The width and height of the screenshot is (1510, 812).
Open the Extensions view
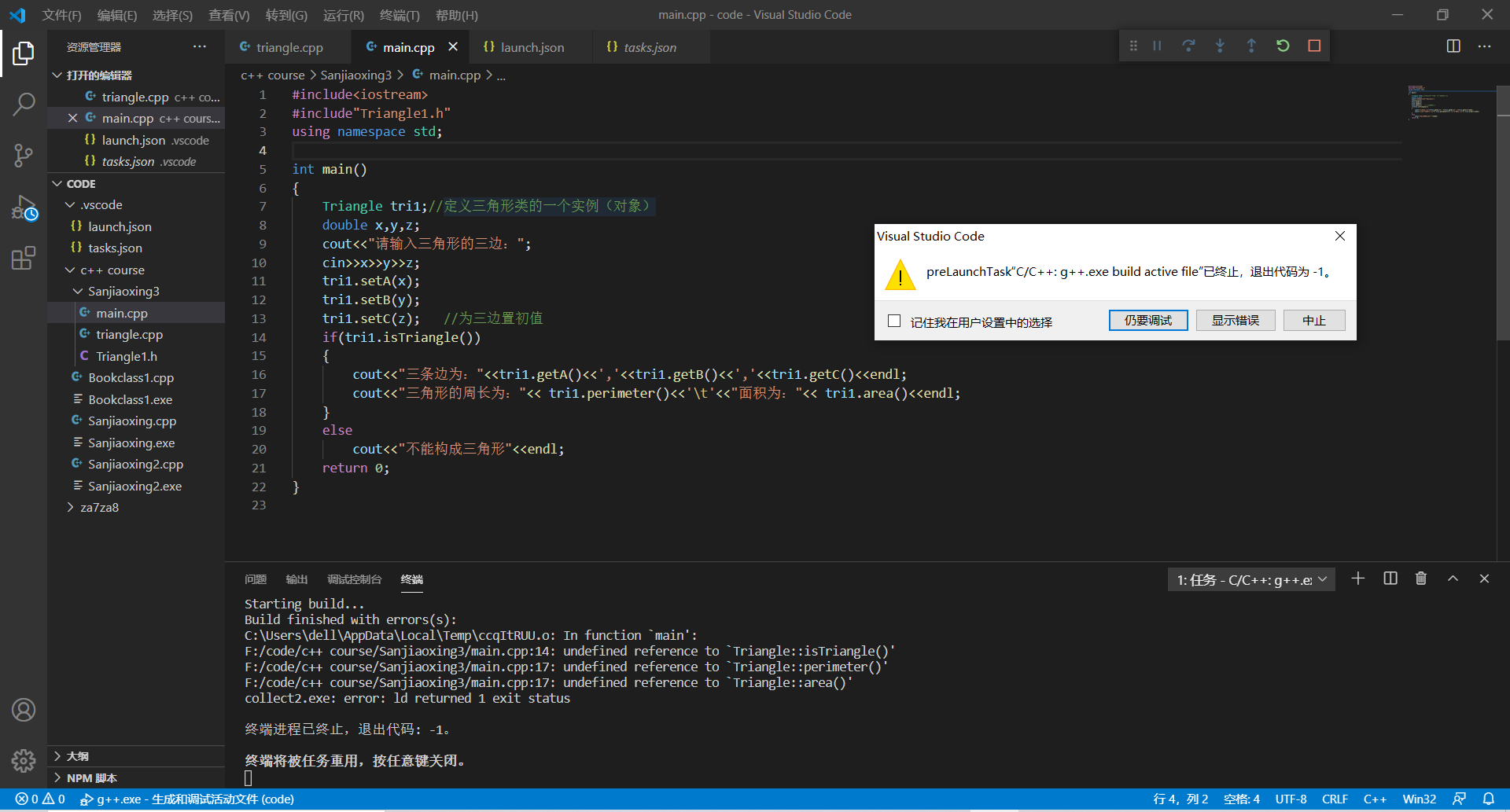pos(24,258)
